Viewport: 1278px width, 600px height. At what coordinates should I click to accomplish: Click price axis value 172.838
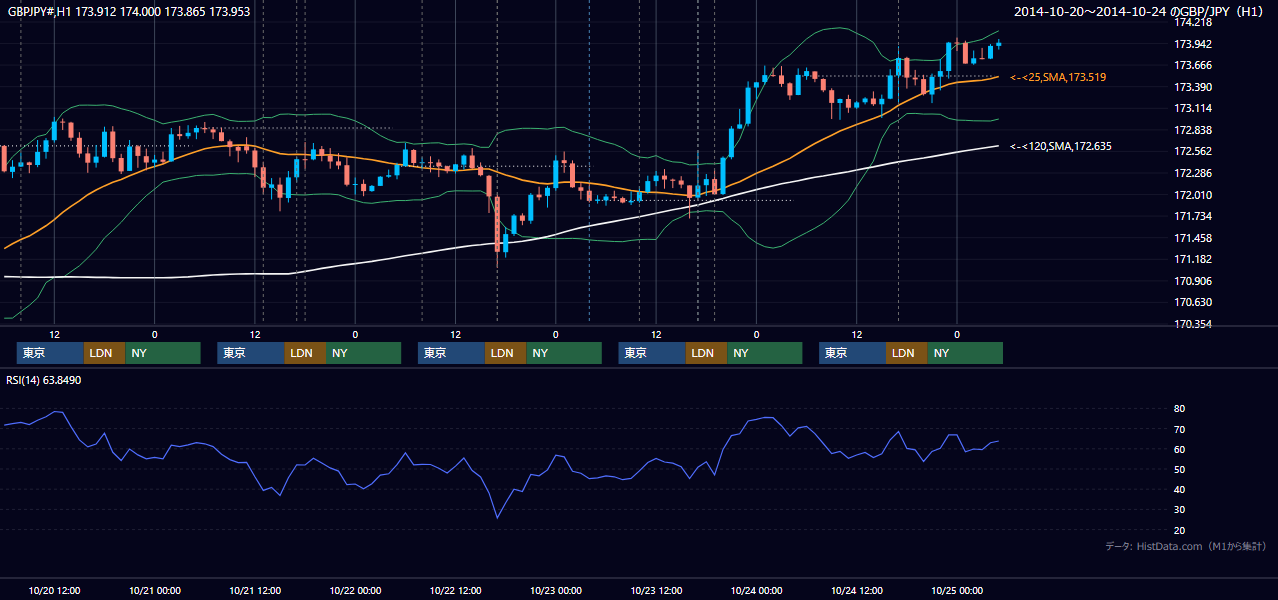pos(1192,130)
